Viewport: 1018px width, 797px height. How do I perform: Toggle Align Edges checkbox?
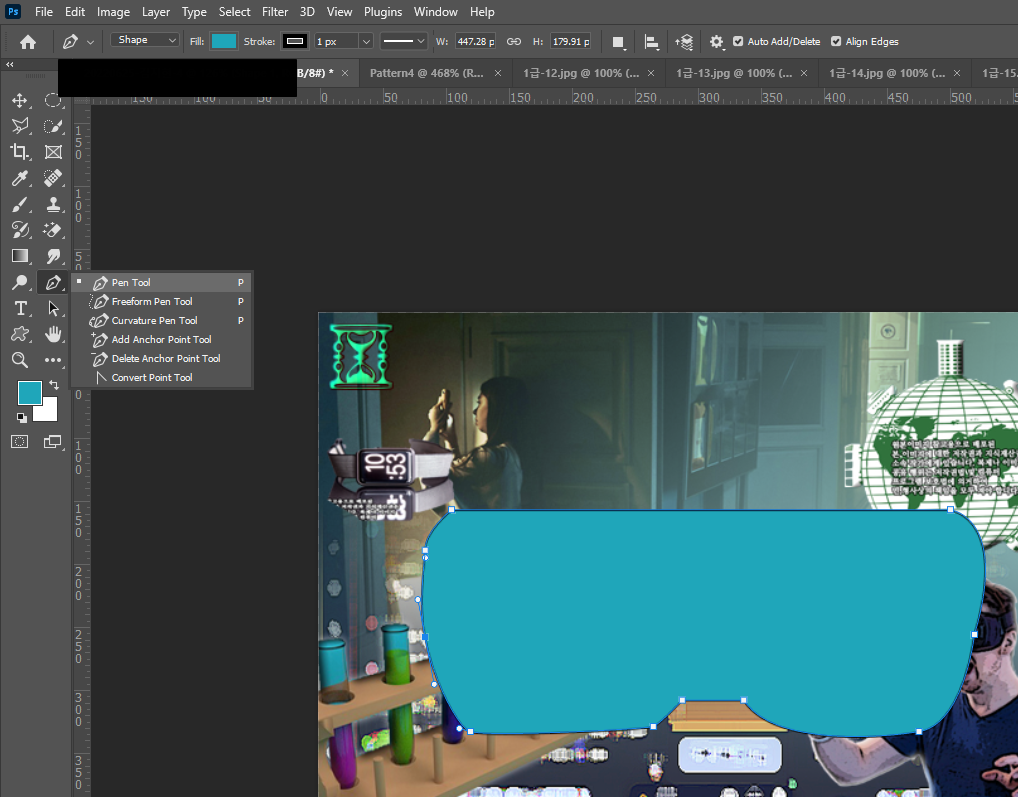[x=836, y=42]
